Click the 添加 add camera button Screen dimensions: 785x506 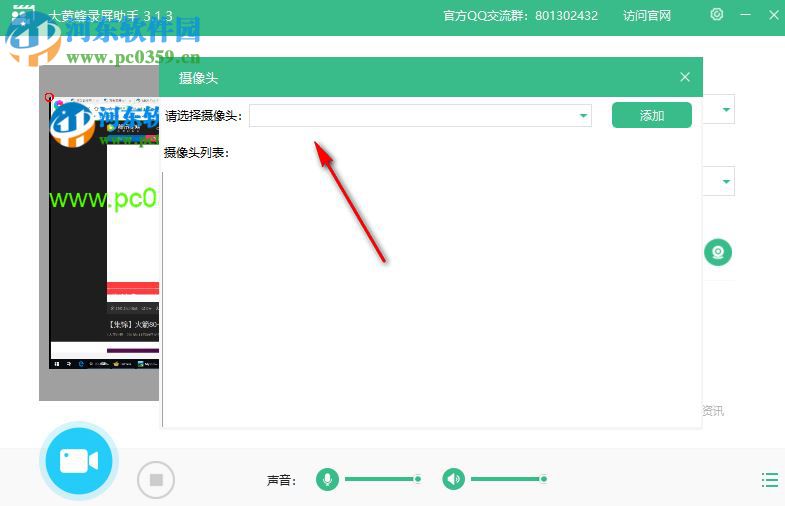[652, 116]
